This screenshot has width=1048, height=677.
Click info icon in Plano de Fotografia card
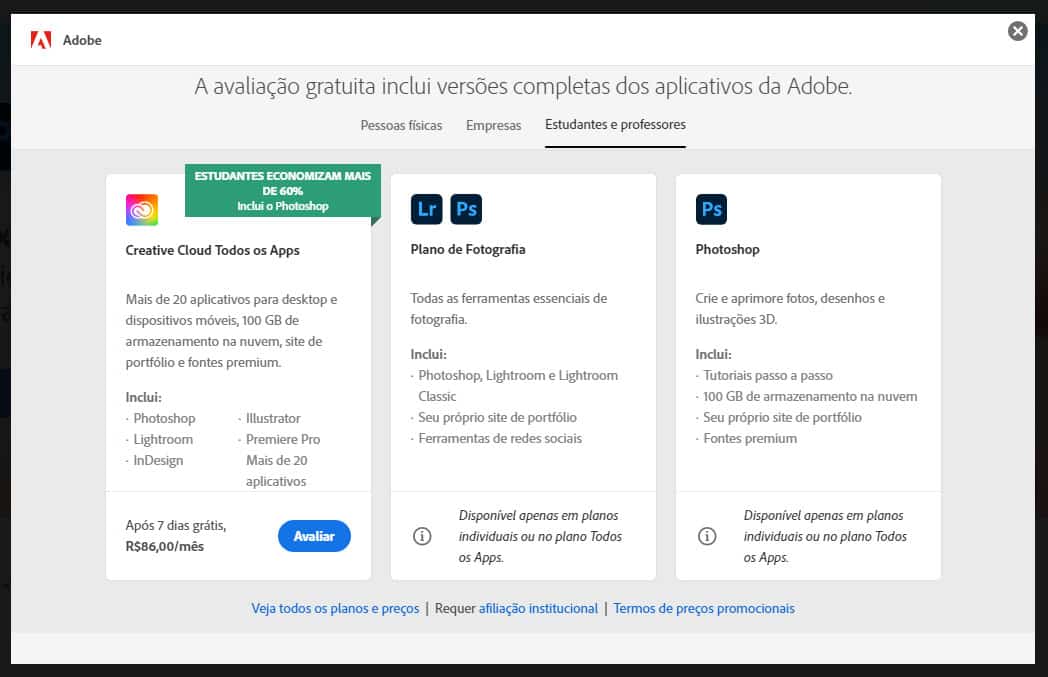pyautogui.click(x=422, y=536)
